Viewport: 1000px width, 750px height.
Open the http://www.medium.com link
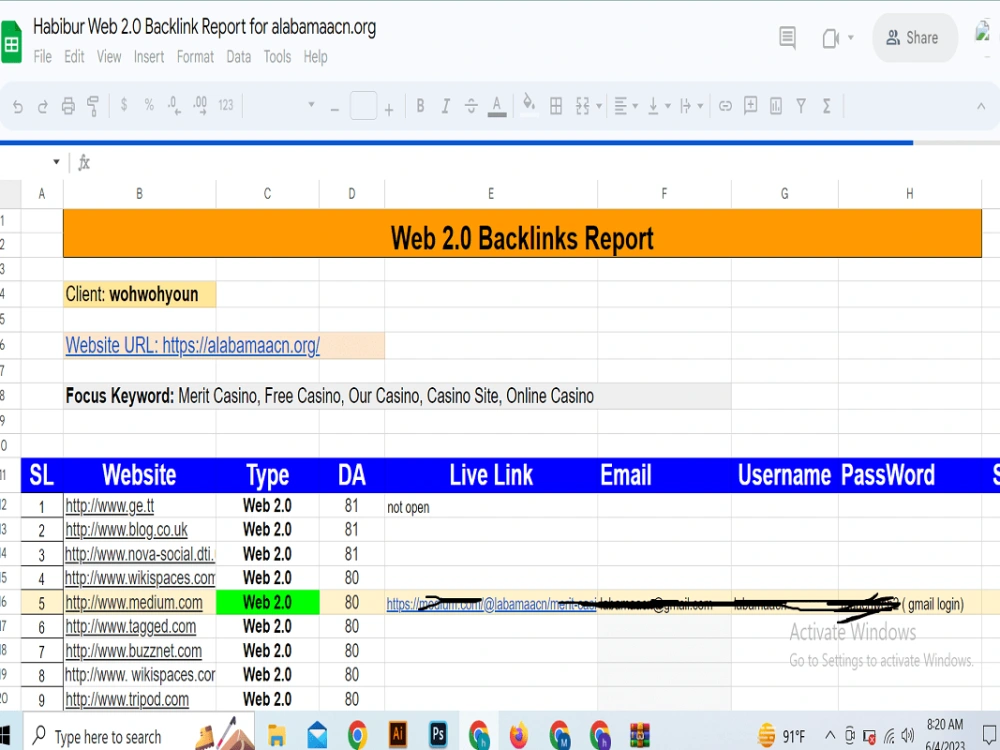pyautogui.click(x=134, y=603)
